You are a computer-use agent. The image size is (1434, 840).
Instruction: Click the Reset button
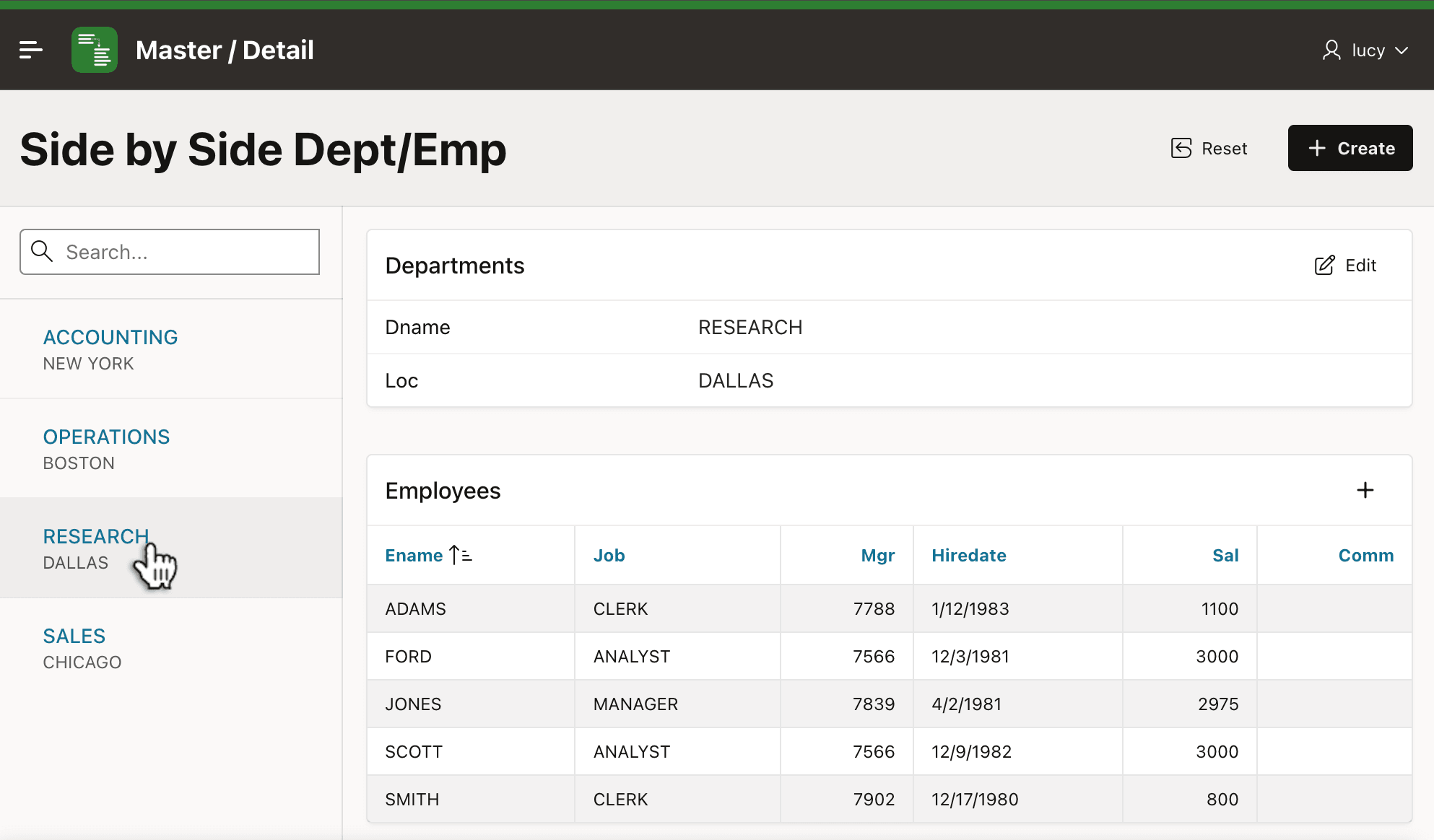pos(1209,148)
